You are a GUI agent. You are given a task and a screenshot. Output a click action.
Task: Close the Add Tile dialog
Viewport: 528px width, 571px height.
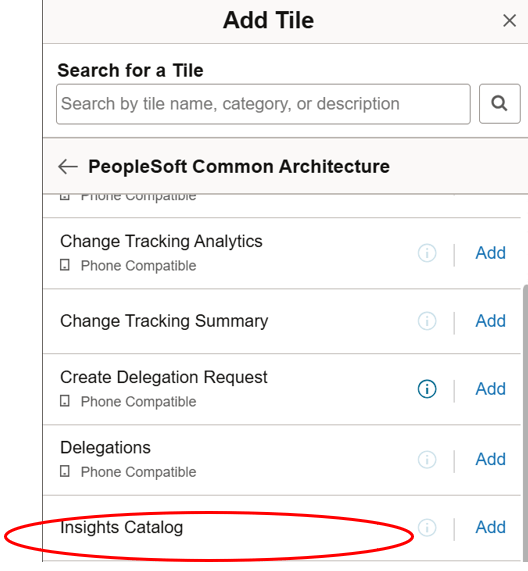[x=509, y=20]
